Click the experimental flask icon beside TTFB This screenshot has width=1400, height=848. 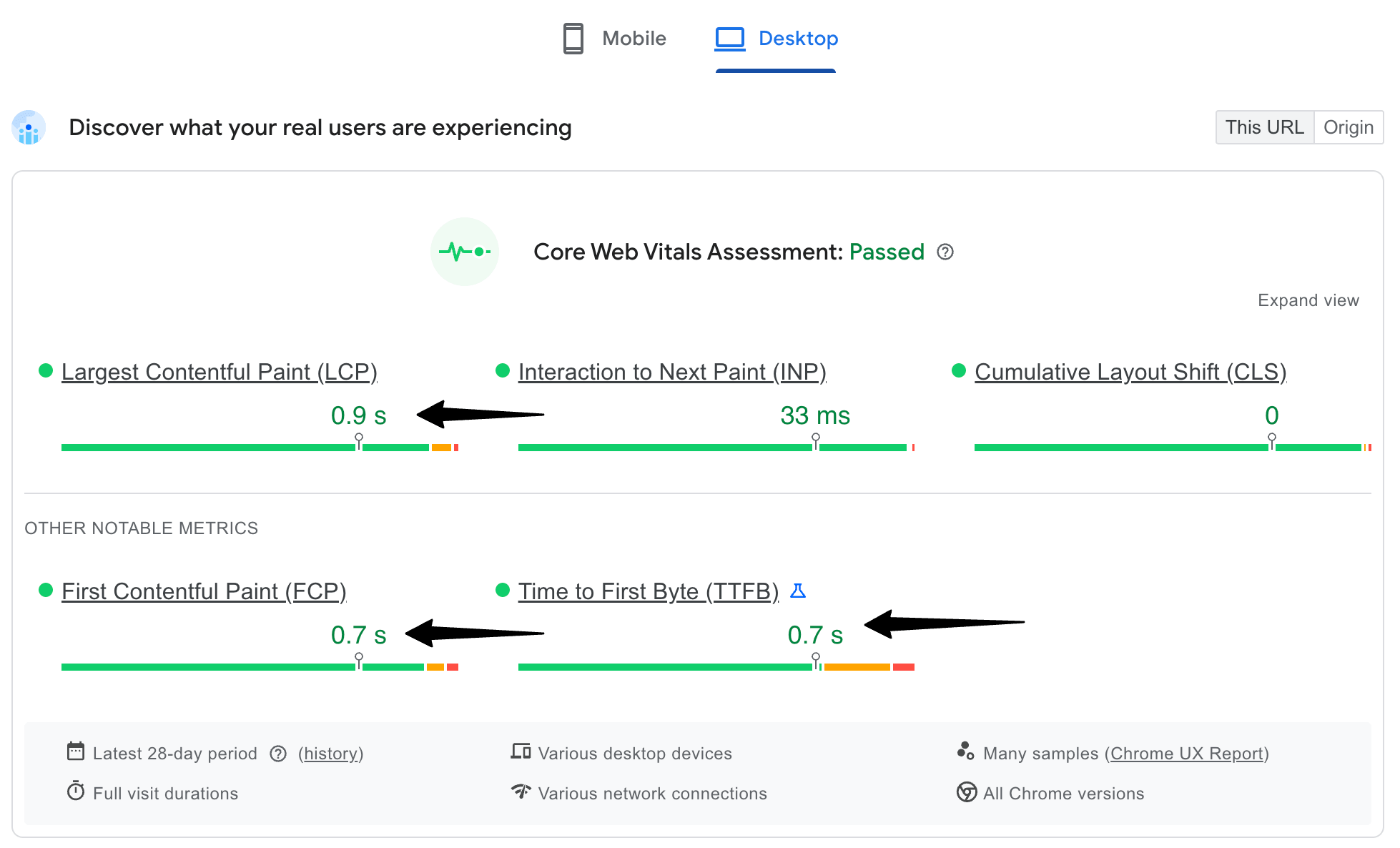point(799,591)
